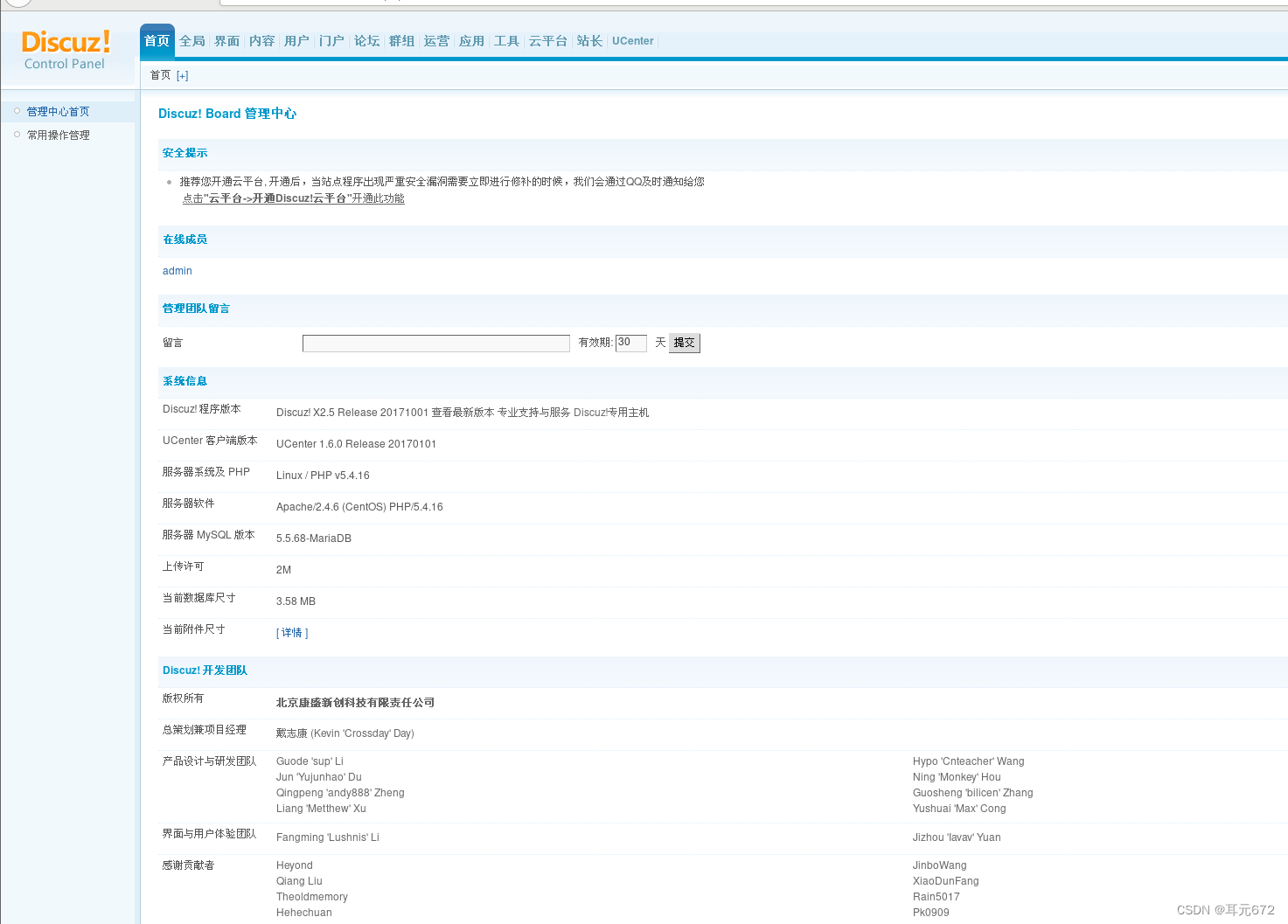This screenshot has width=1288, height=924.
Task: Open the 界面 menu tab
Action: (227, 41)
